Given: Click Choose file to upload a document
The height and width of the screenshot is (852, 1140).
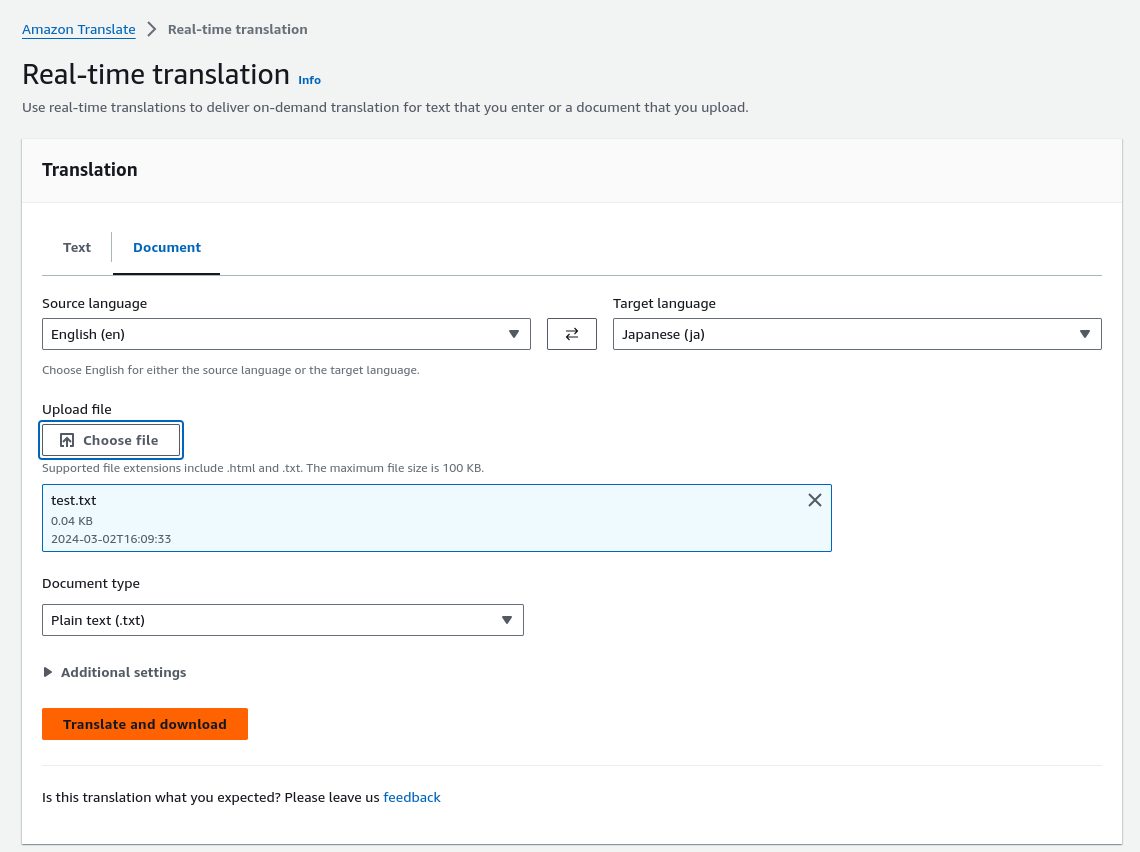Looking at the screenshot, I should [111, 440].
